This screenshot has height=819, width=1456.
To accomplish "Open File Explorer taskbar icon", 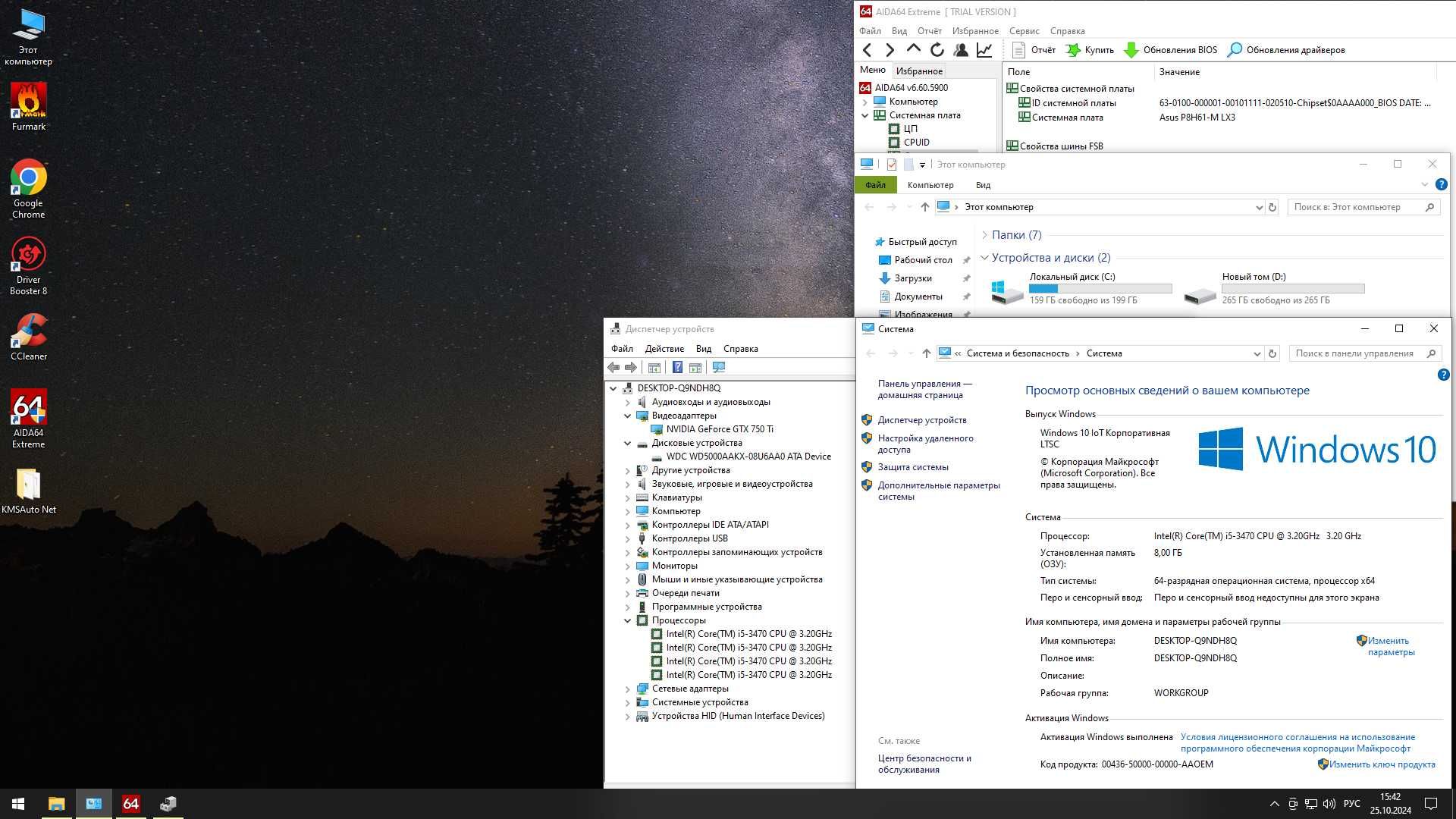I will [56, 804].
